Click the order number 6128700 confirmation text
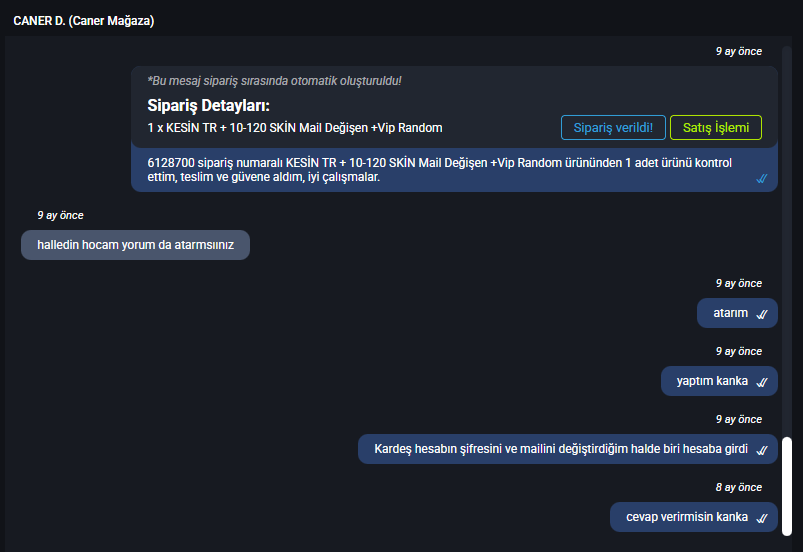 click(439, 170)
